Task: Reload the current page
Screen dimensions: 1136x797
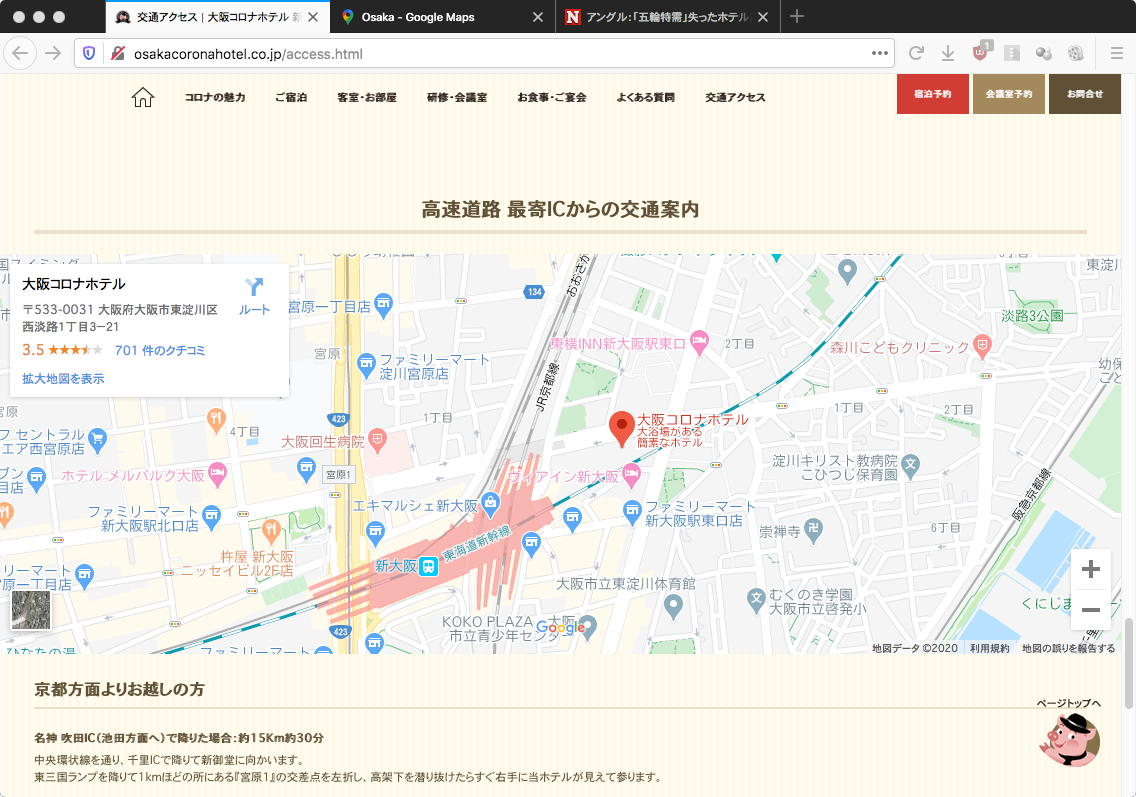Action: (916, 53)
